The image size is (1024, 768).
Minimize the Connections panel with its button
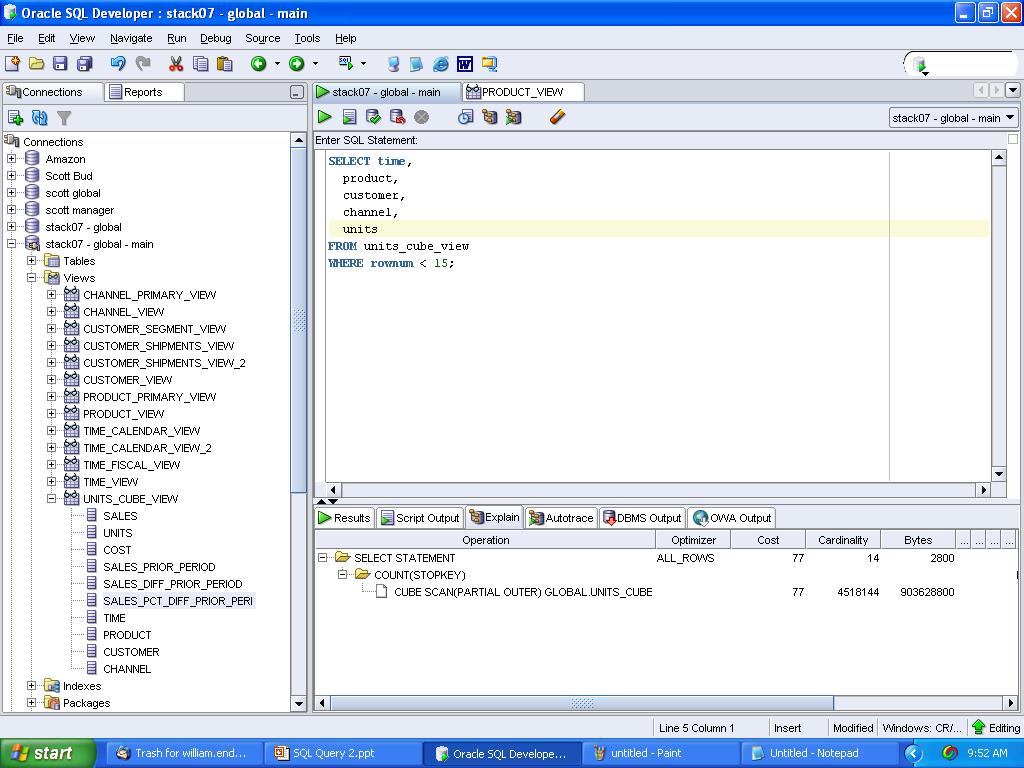tap(297, 93)
